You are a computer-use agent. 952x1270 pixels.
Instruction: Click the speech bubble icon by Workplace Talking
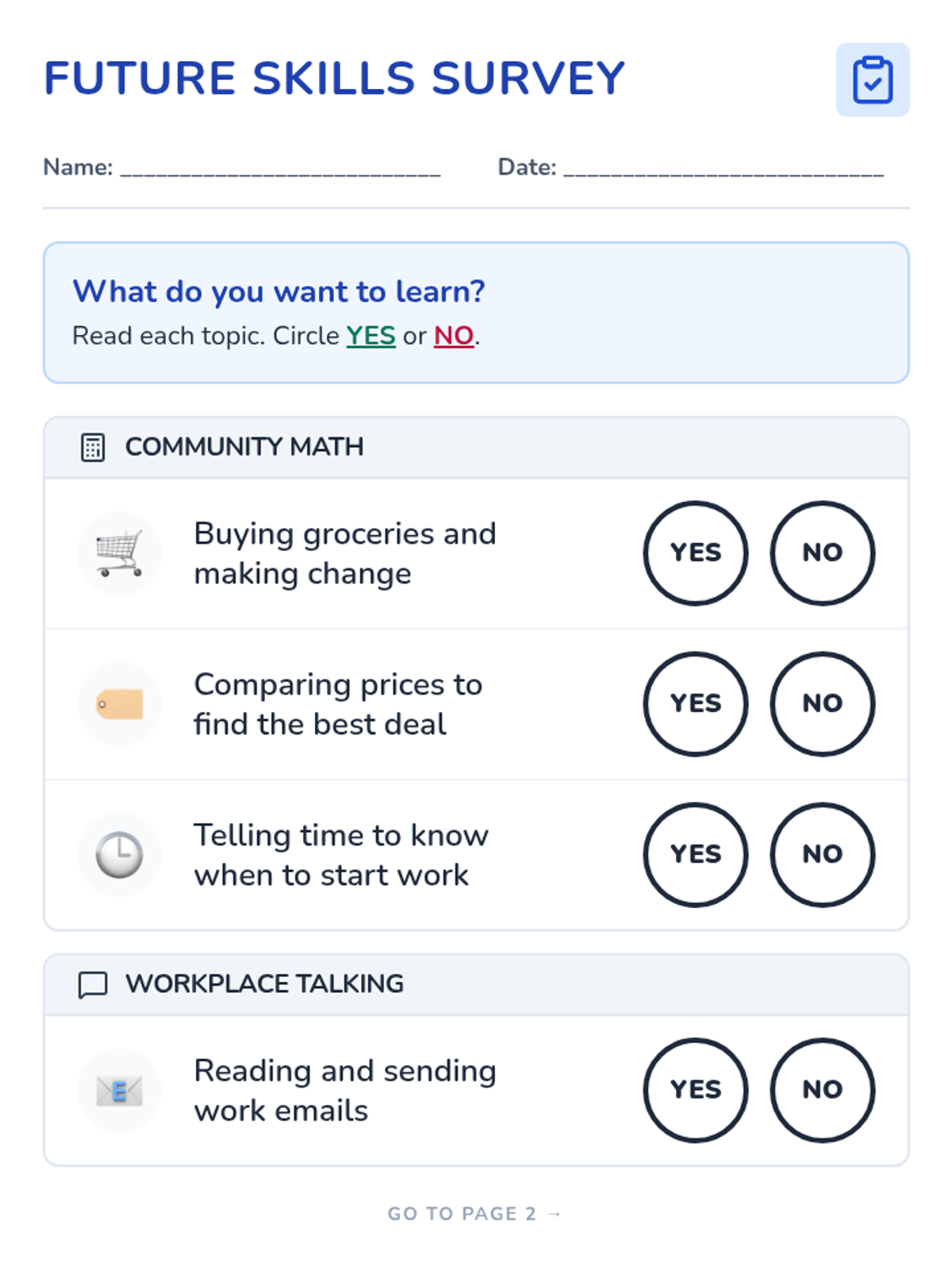point(93,984)
